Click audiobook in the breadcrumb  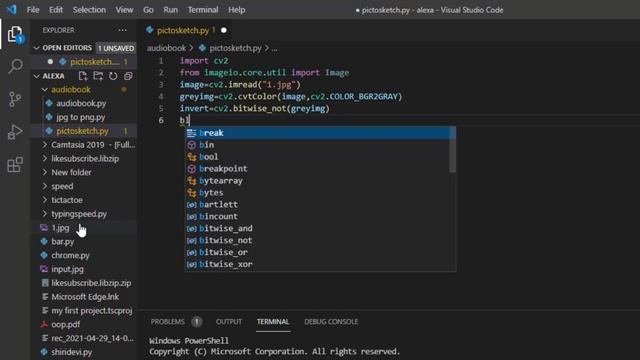click(166, 48)
